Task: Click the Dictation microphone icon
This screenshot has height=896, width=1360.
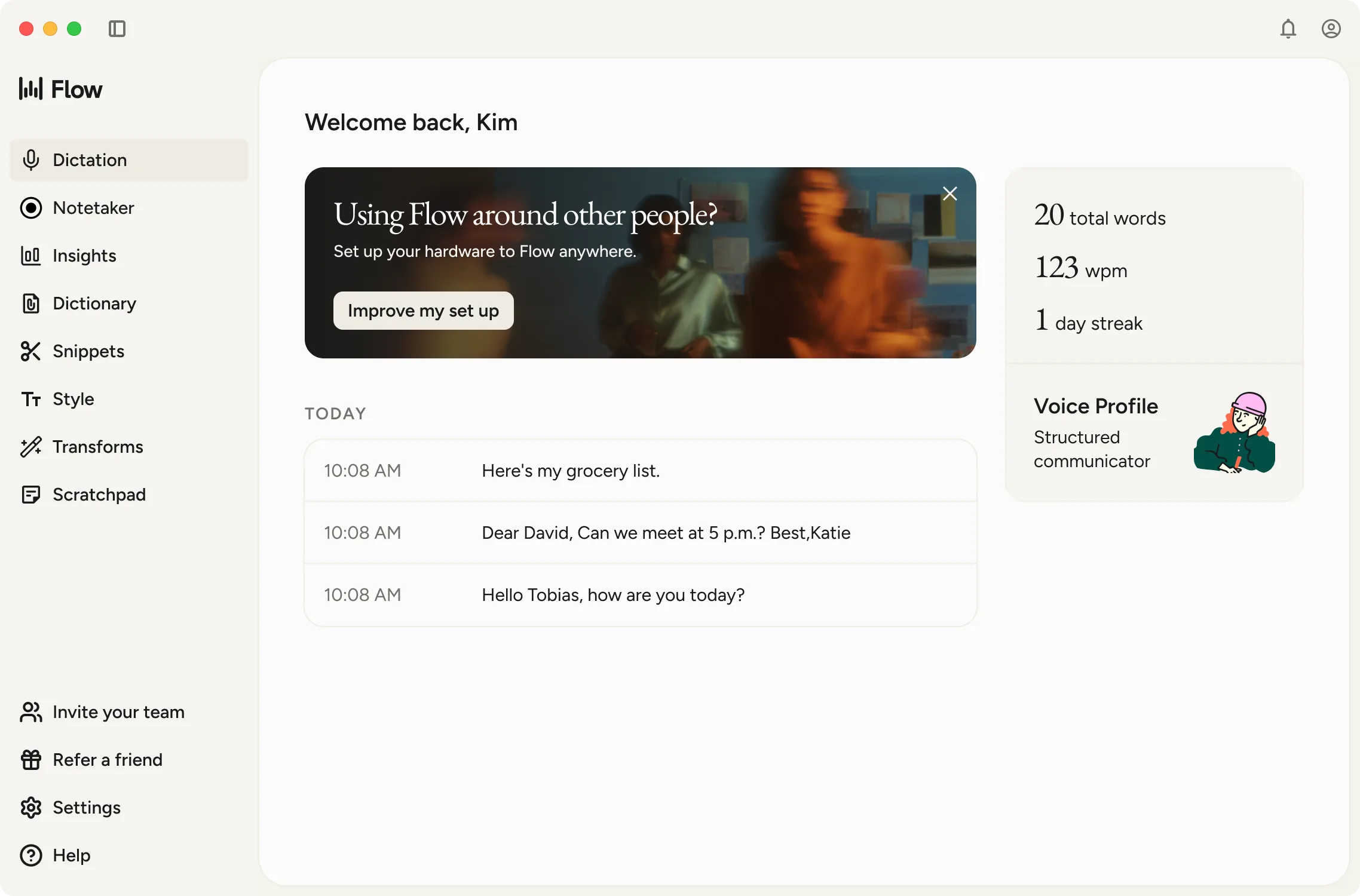Action: point(31,160)
